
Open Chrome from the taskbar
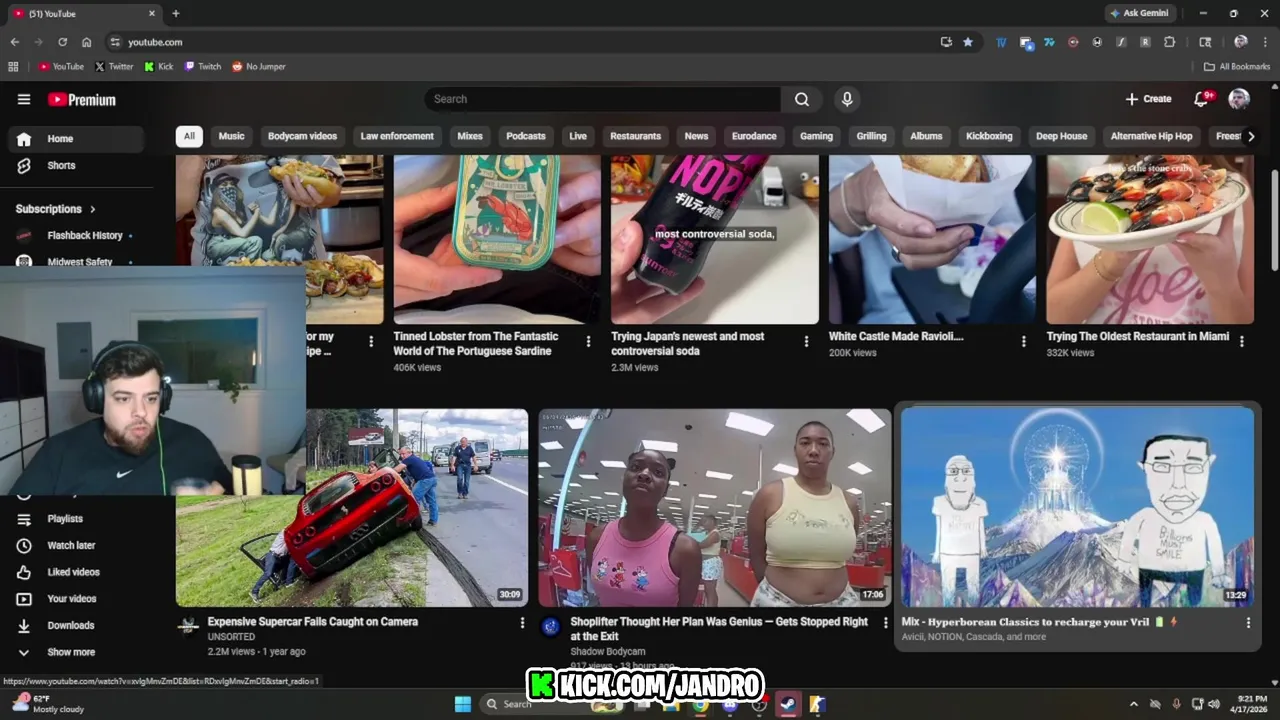(701, 704)
